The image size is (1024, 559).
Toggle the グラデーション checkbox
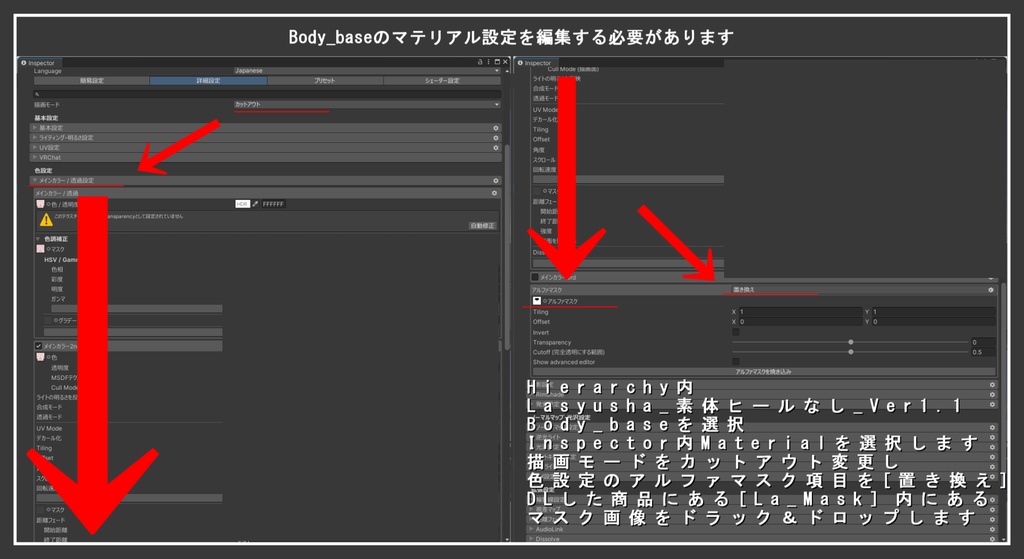pyautogui.click(x=48, y=321)
